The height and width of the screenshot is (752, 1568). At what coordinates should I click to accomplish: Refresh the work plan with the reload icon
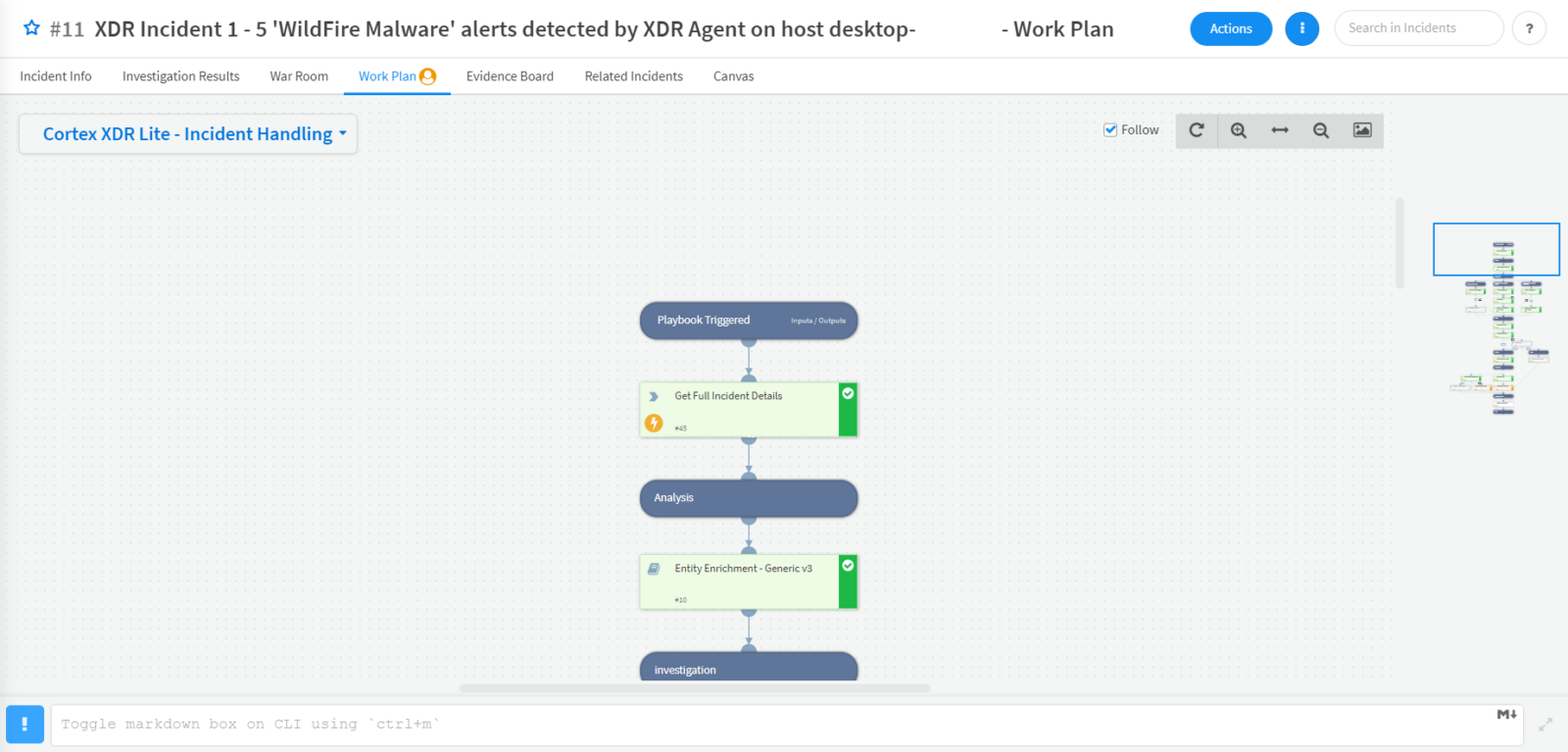tap(1197, 130)
